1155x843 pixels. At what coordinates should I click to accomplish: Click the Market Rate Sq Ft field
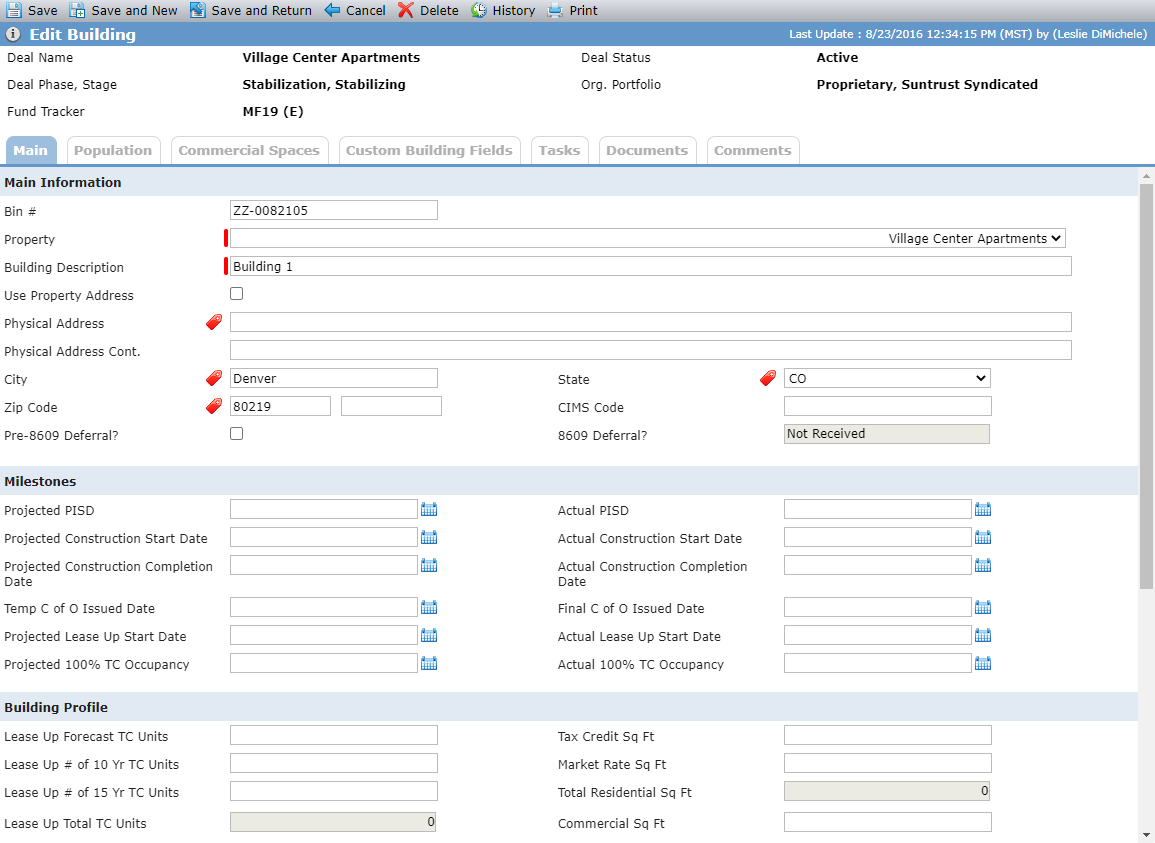[x=888, y=763]
